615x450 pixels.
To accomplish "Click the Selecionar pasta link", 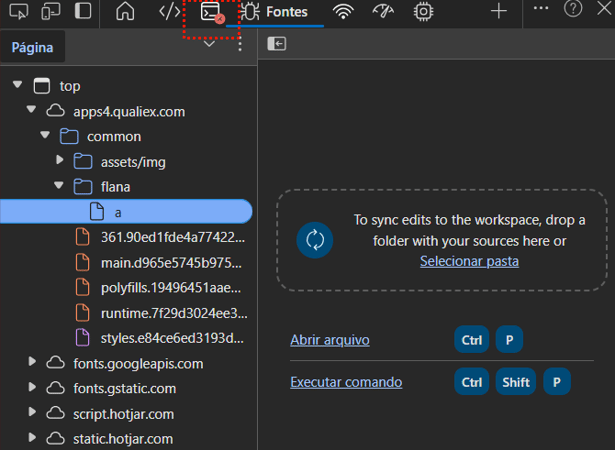I will coord(469,261).
